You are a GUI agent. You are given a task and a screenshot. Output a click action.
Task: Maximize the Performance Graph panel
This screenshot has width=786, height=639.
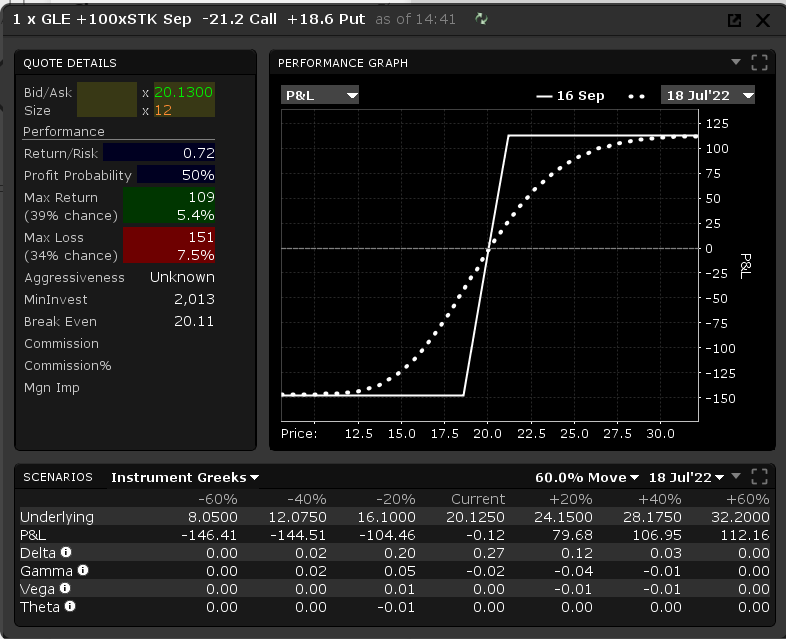coord(759,63)
